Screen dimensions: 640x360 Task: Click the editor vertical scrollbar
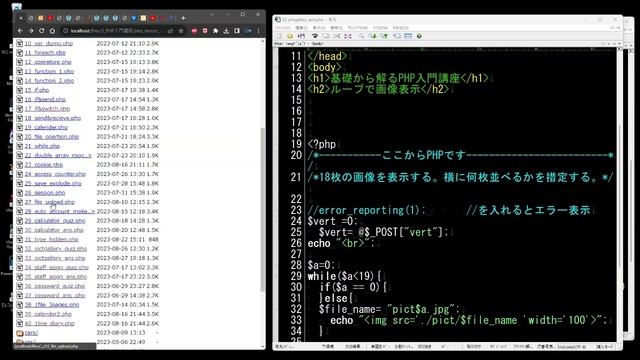coord(619,195)
